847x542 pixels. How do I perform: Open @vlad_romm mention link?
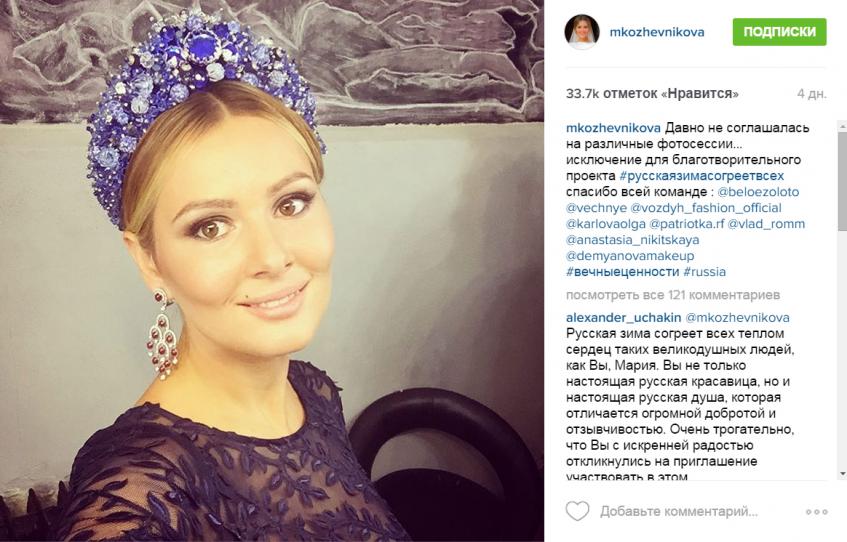pyautogui.click(x=767, y=224)
